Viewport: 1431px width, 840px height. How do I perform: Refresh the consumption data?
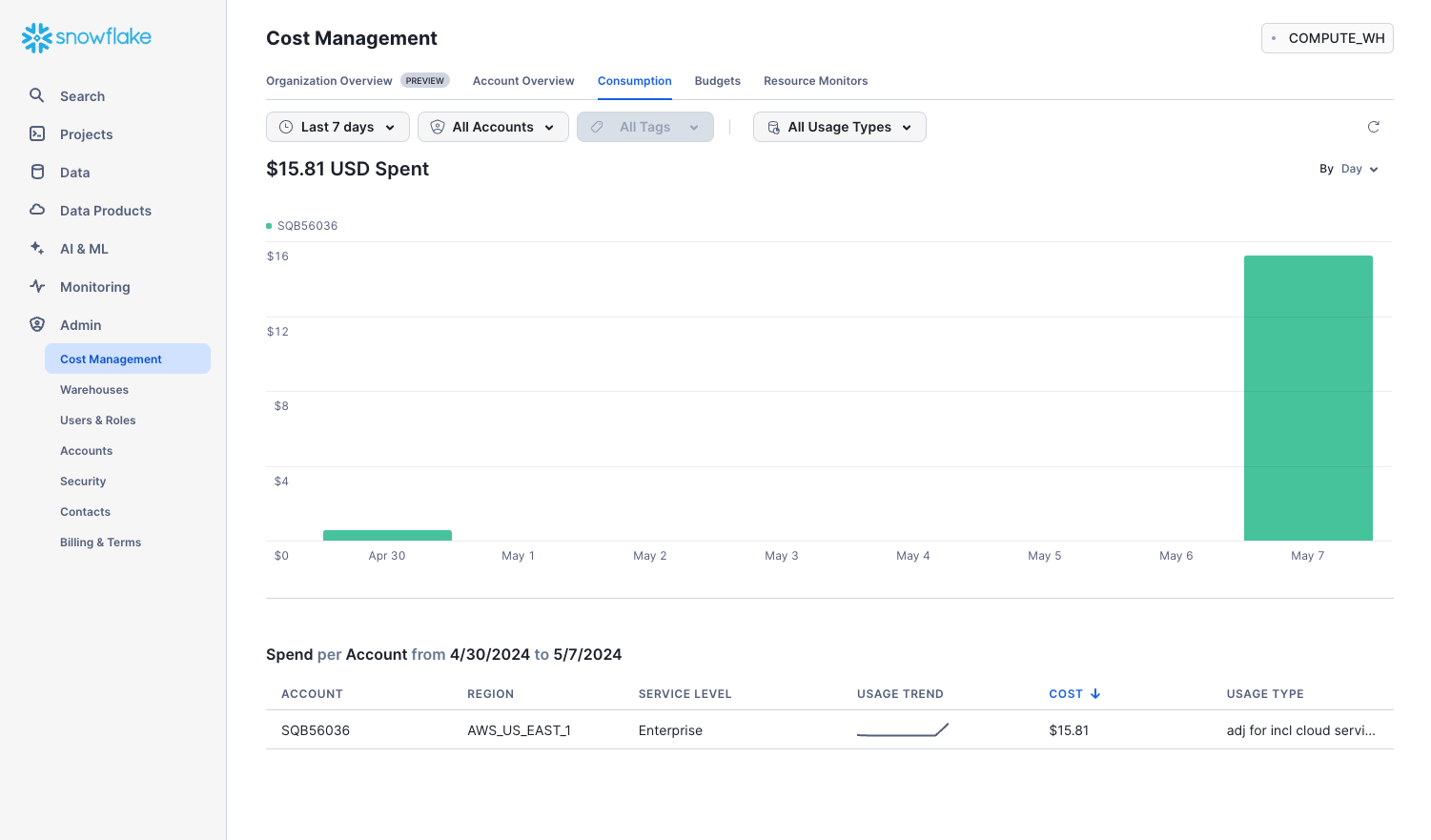[x=1373, y=127]
